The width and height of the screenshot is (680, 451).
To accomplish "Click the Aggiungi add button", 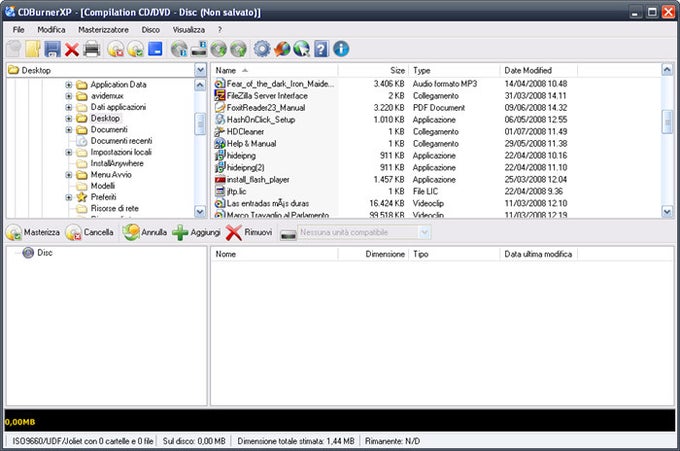I will click(x=196, y=232).
